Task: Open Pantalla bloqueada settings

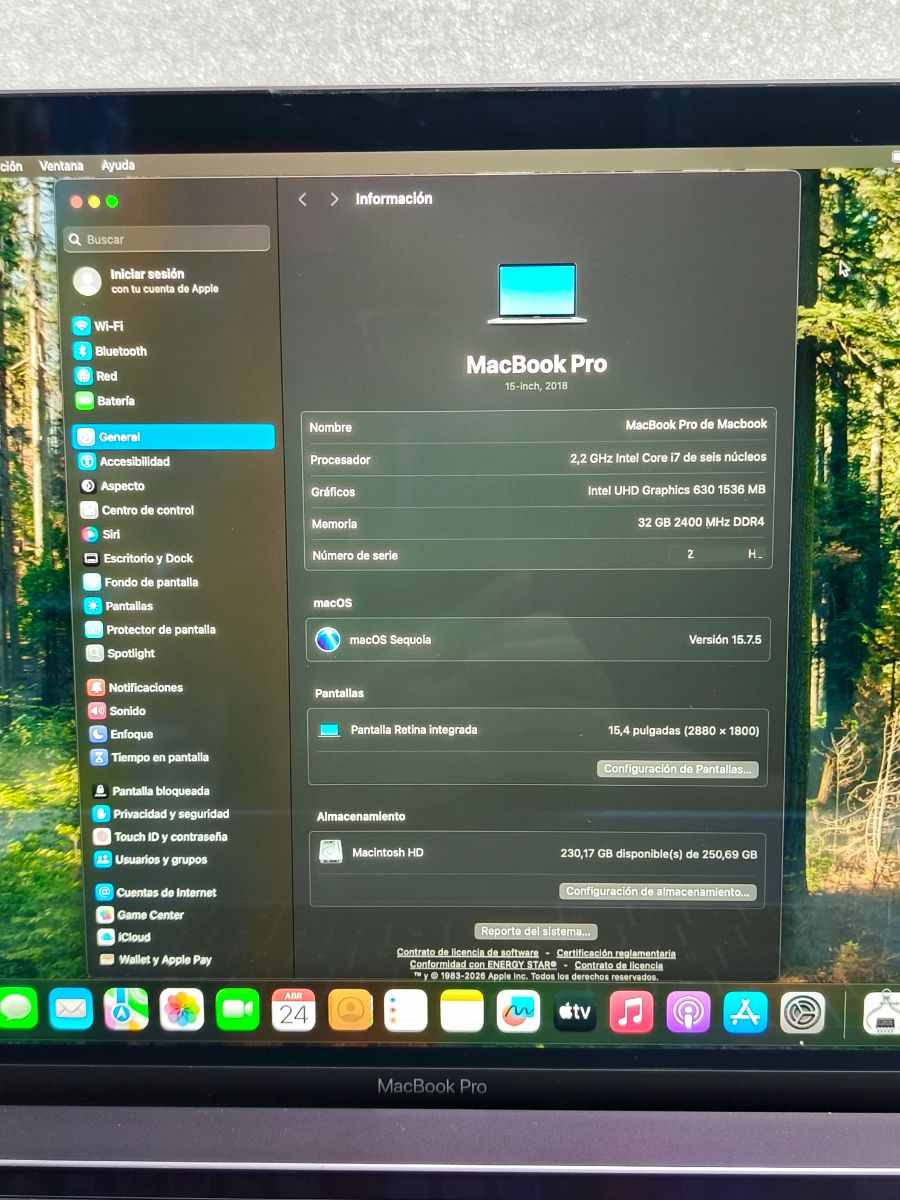Action: coord(151,791)
